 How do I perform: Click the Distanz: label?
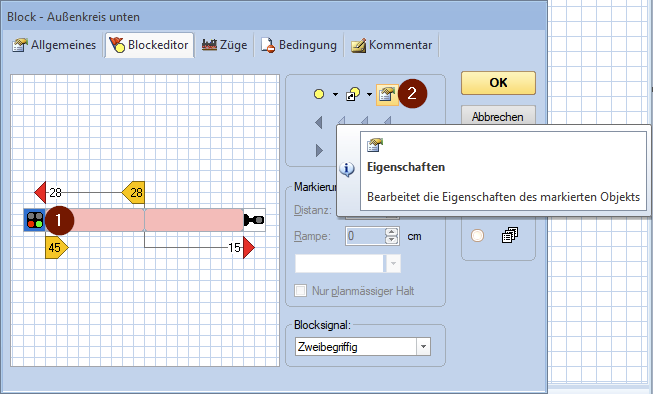(x=313, y=209)
